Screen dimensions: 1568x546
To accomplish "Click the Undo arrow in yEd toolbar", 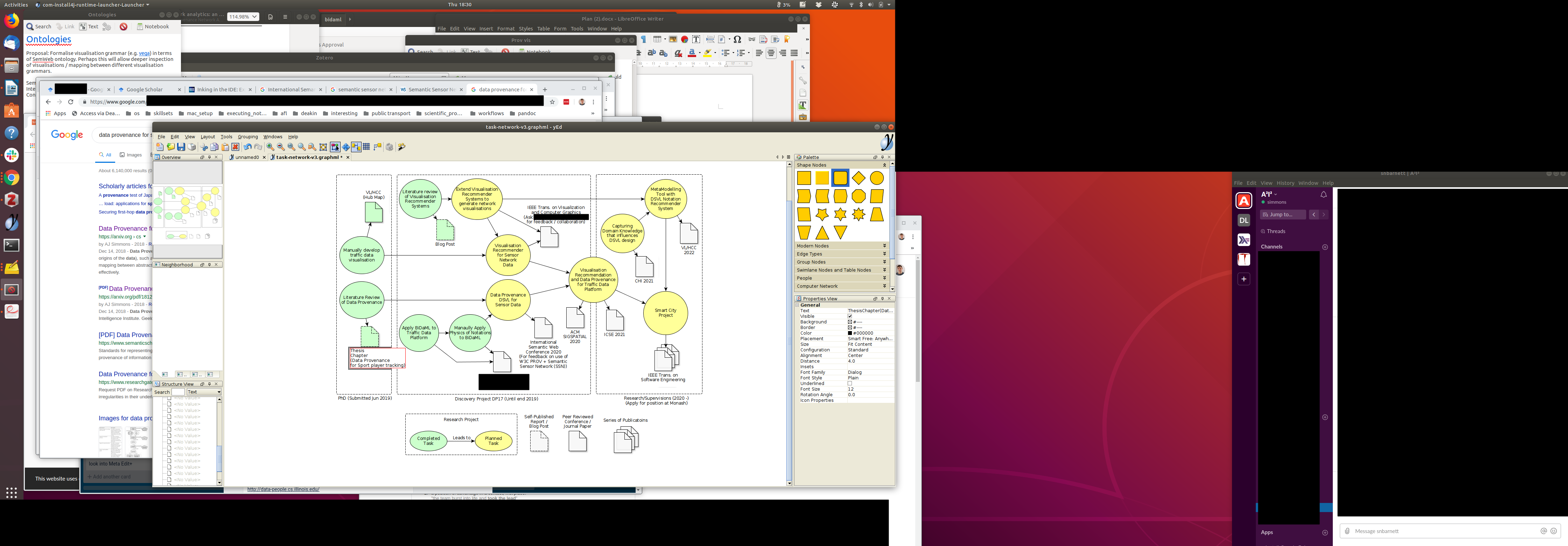I will point(247,147).
